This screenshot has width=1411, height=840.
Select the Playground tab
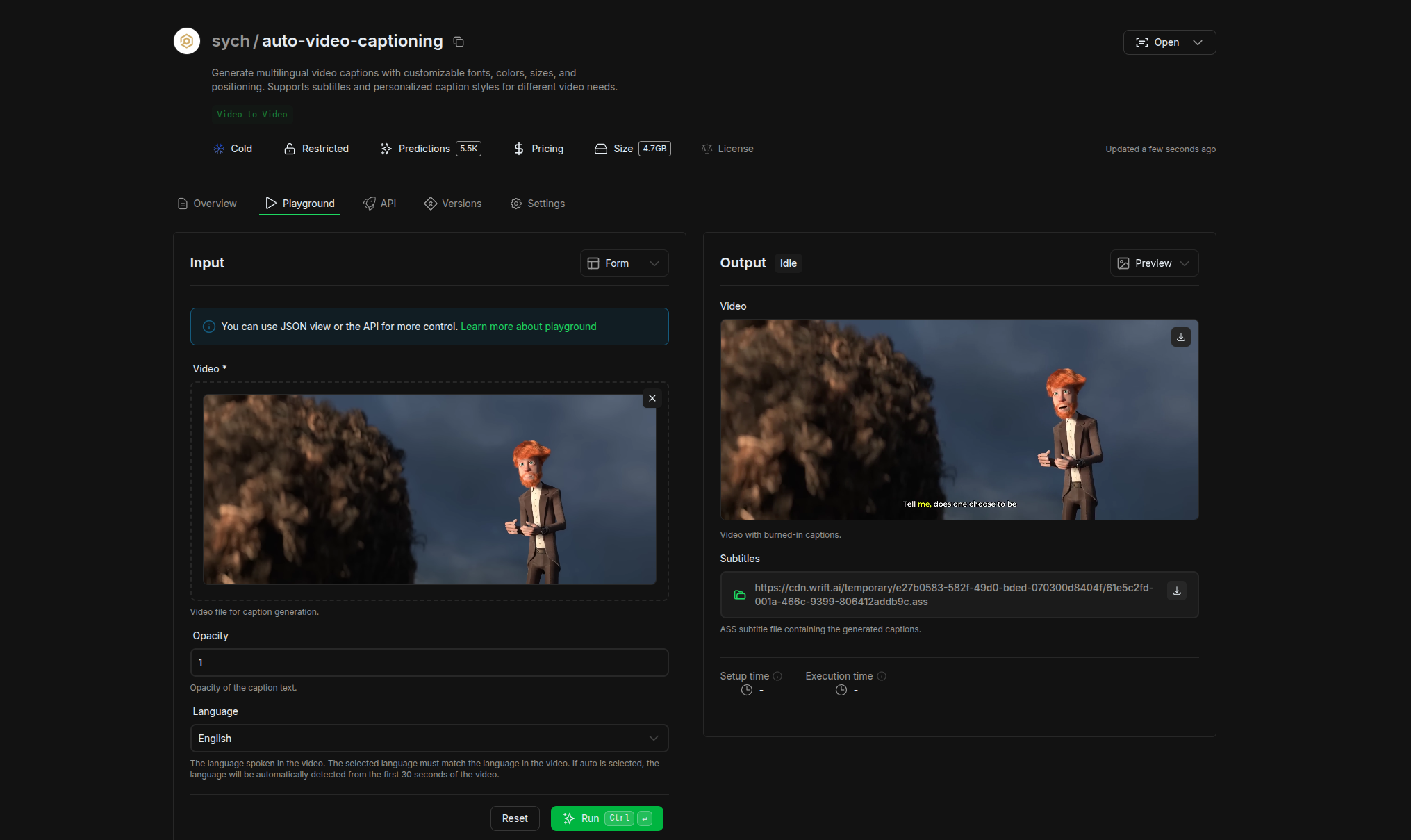pos(300,204)
